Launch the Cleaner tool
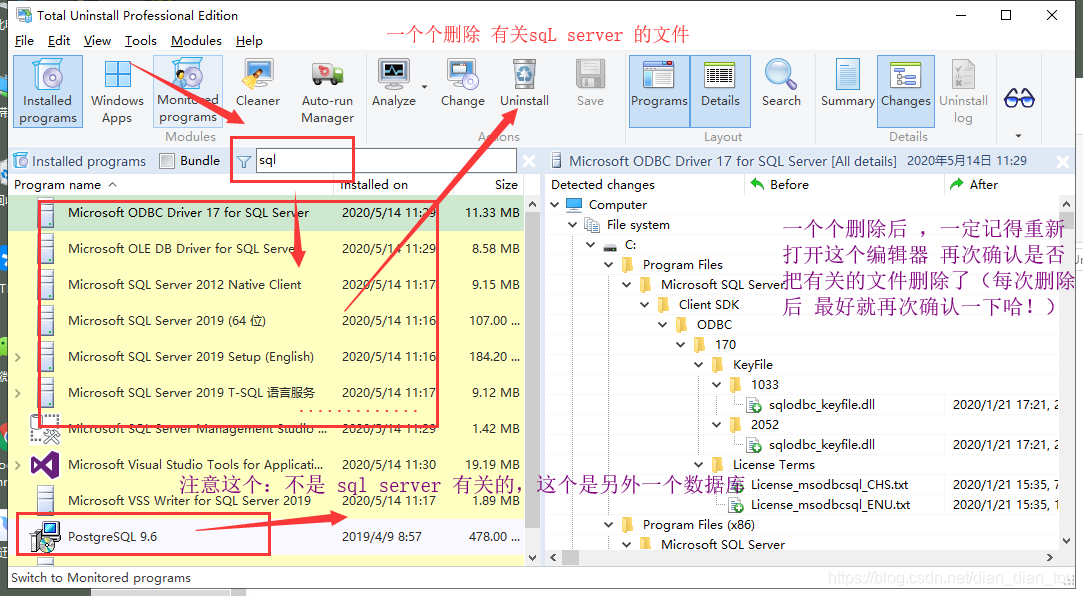Viewport: 1083px width, 596px height. (258, 84)
